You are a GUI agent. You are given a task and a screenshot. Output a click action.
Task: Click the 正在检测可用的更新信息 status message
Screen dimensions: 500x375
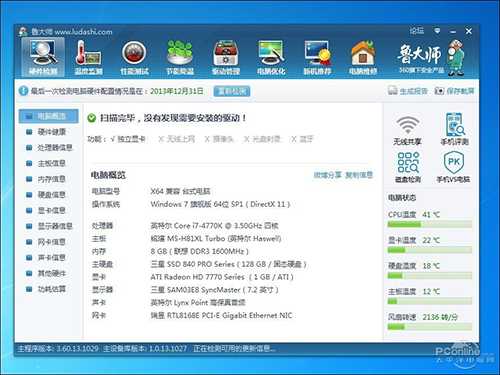click(x=234, y=349)
